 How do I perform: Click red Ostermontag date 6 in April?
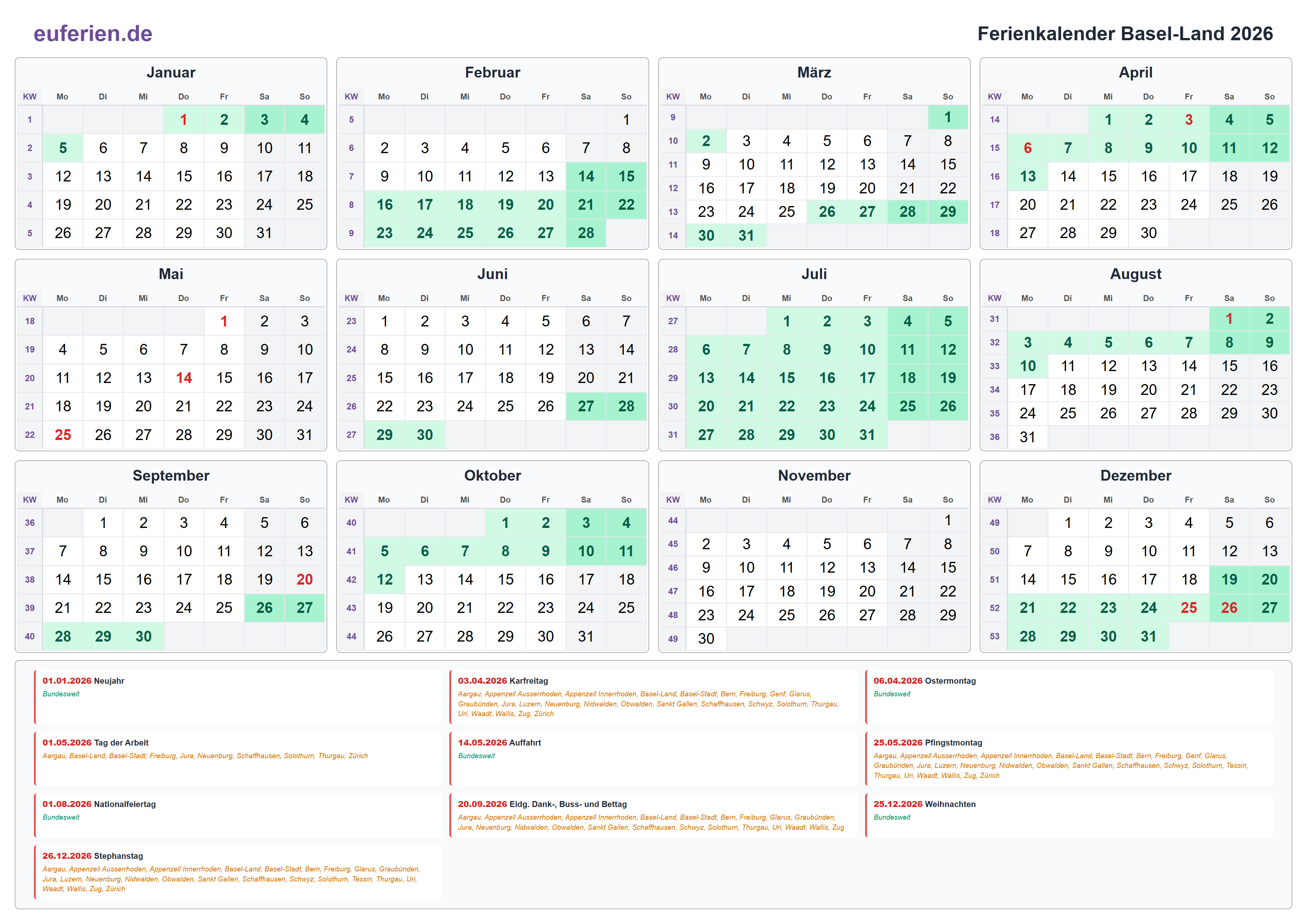point(1028,148)
